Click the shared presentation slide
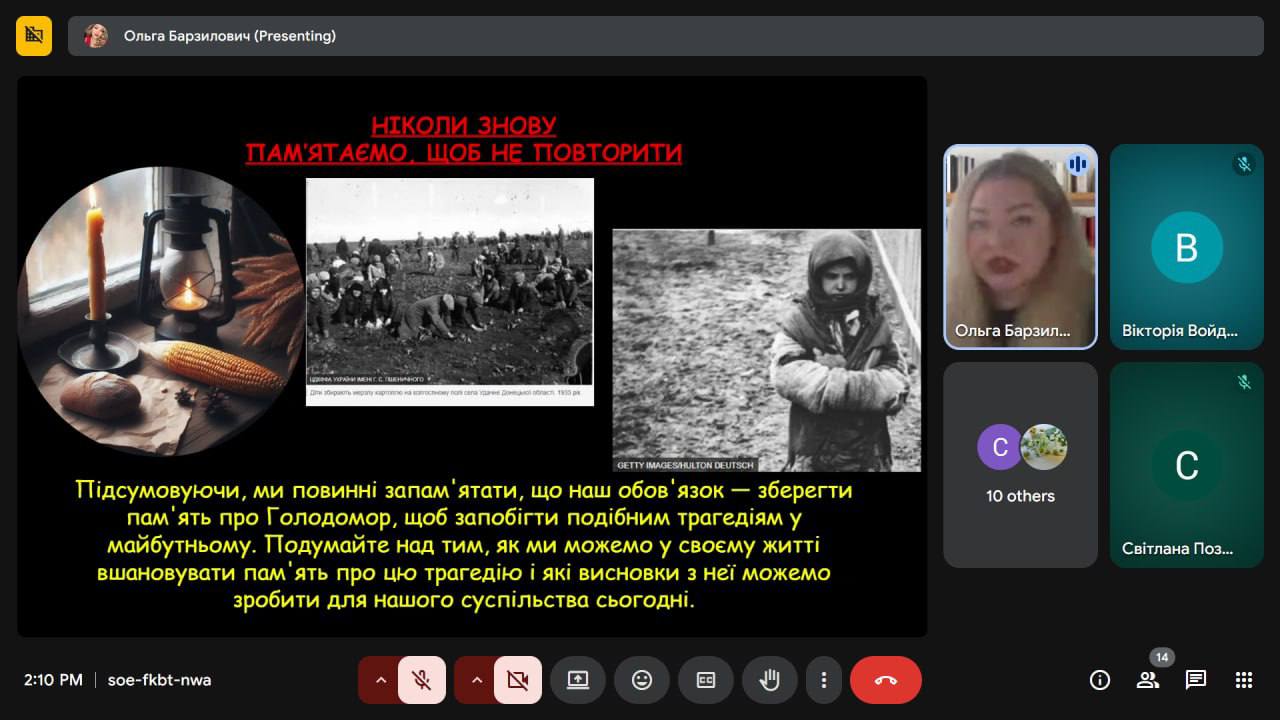The width and height of the screenshot is (1280, 720). point(472,356)
